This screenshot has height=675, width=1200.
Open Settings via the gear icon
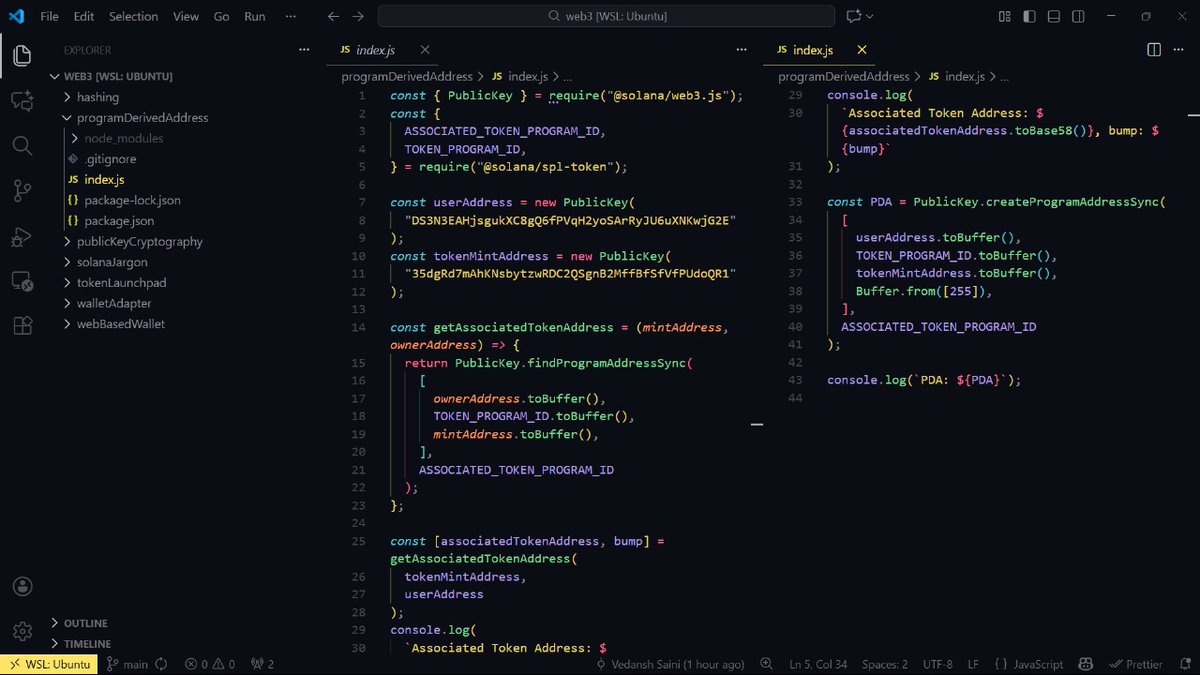21,630
